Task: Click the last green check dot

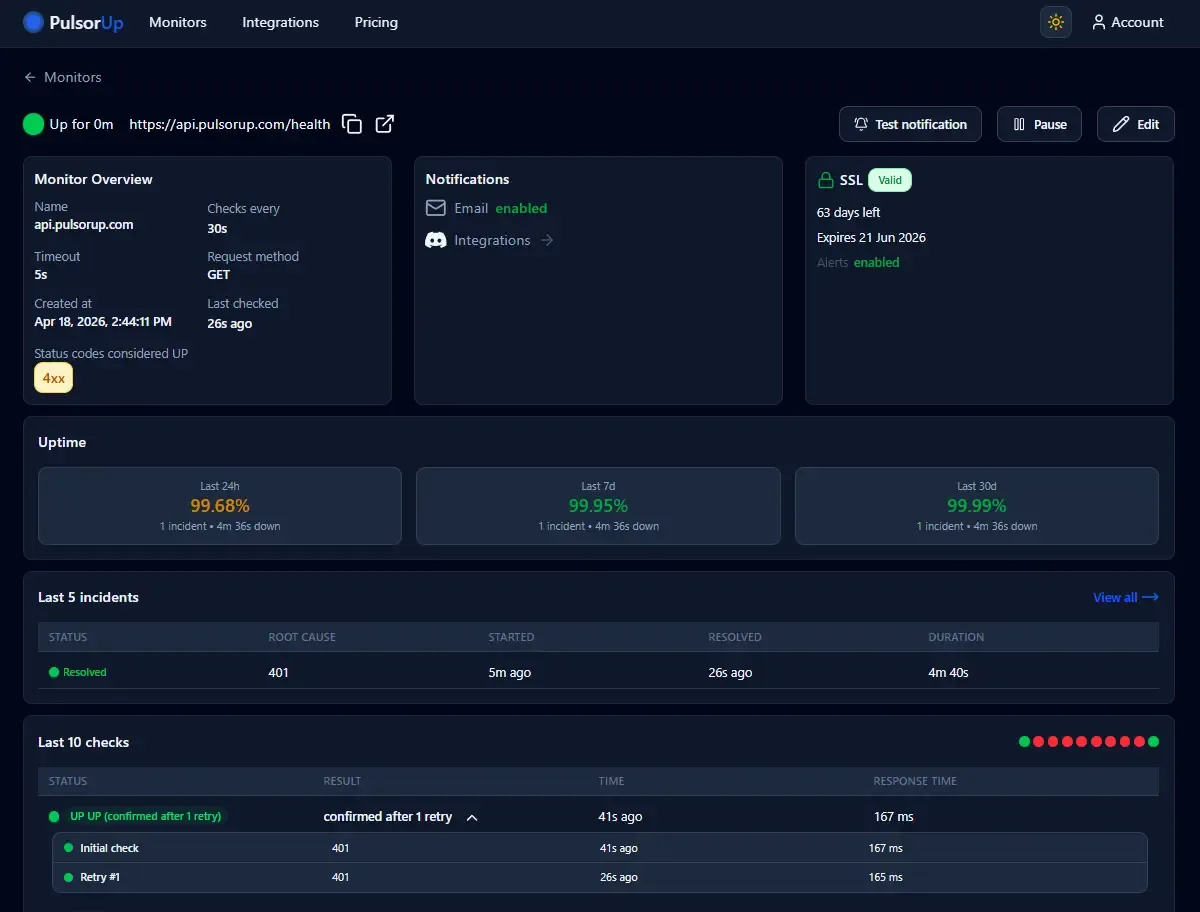Action: point(1153,742)
